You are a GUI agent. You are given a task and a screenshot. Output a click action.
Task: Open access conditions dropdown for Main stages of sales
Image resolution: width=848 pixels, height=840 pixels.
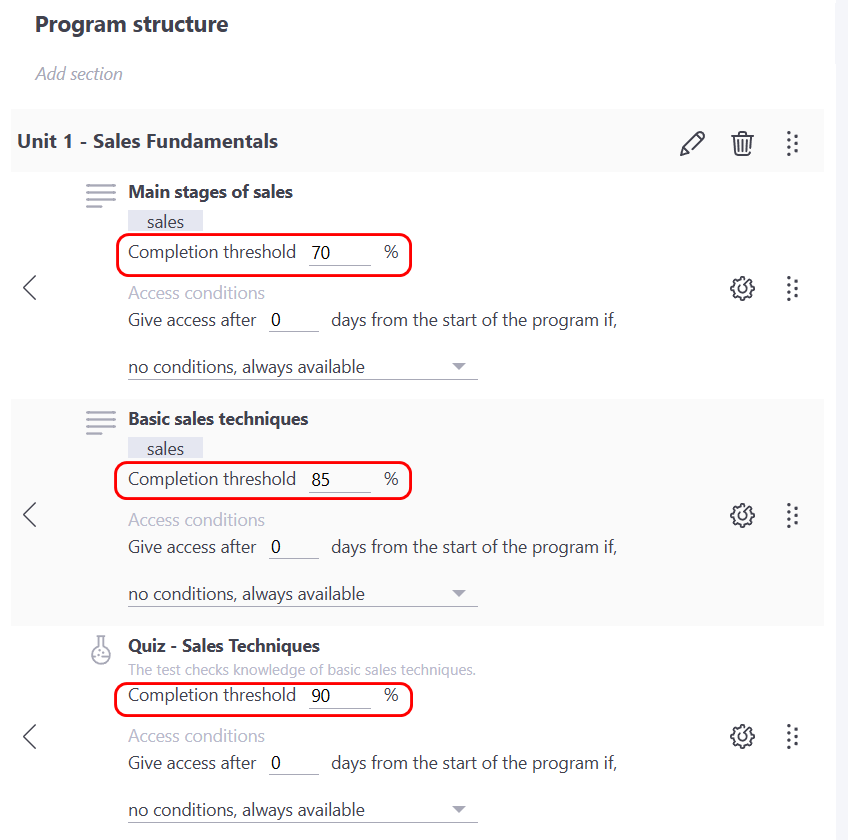click(302, 367)
